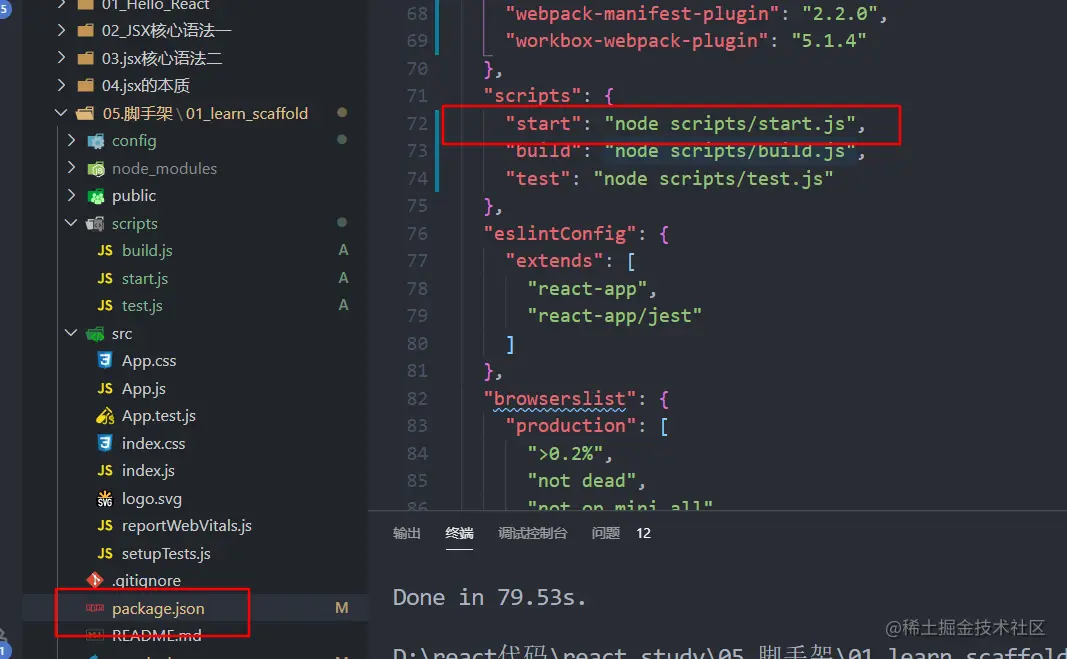Open setupTests.js file
1067x659 pixels.
click(x=166, y=554)
